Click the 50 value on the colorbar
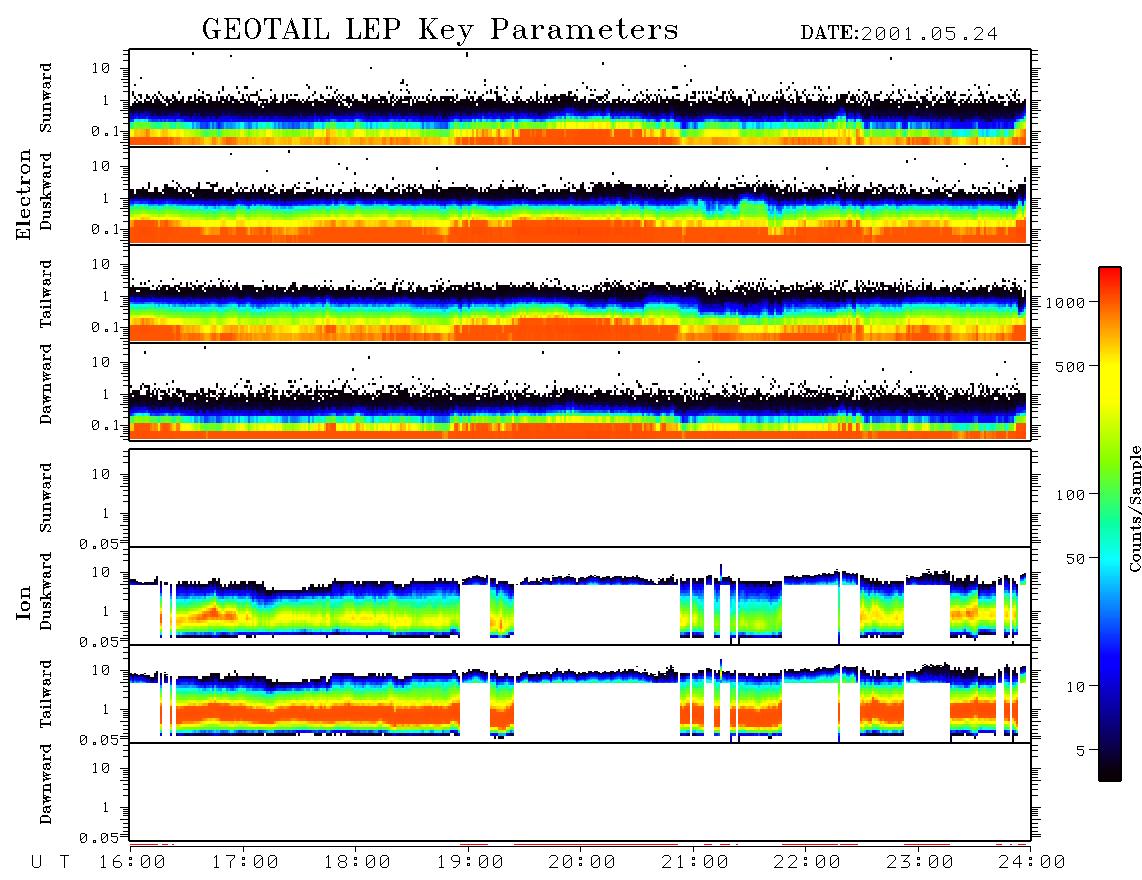1142x880 pixels. [1075, 559]
